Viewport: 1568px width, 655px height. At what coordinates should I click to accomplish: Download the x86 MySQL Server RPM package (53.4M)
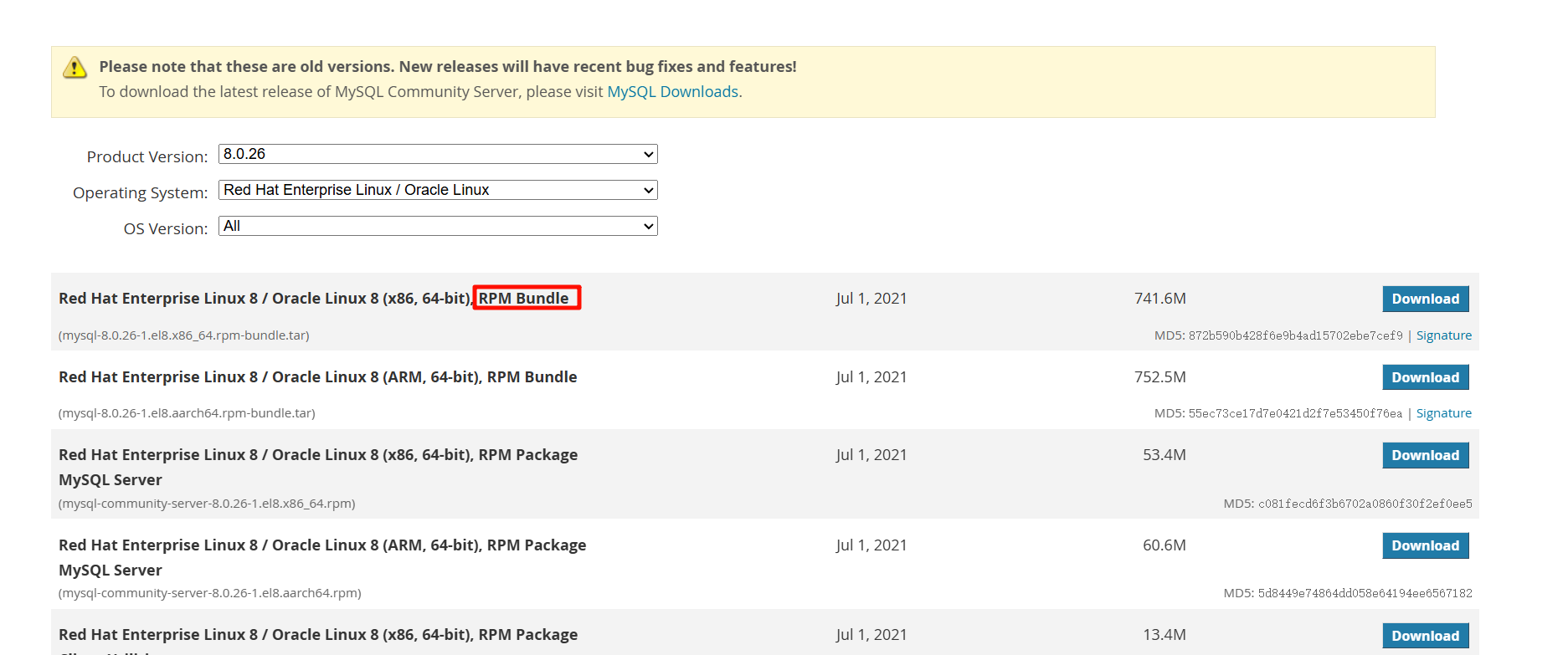(x=1425, y=455)
